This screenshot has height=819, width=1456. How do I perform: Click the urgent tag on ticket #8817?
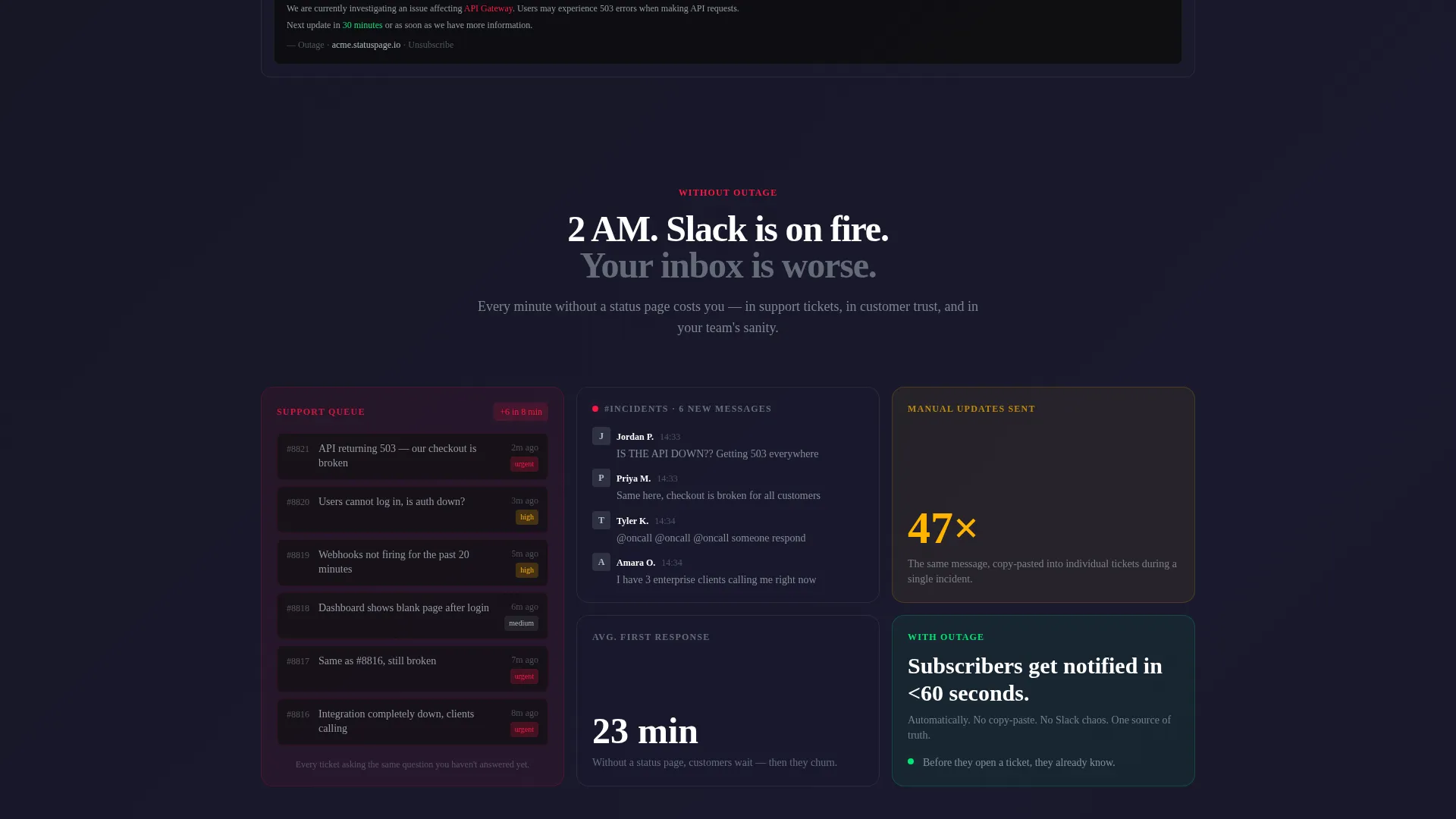[524, 676]
